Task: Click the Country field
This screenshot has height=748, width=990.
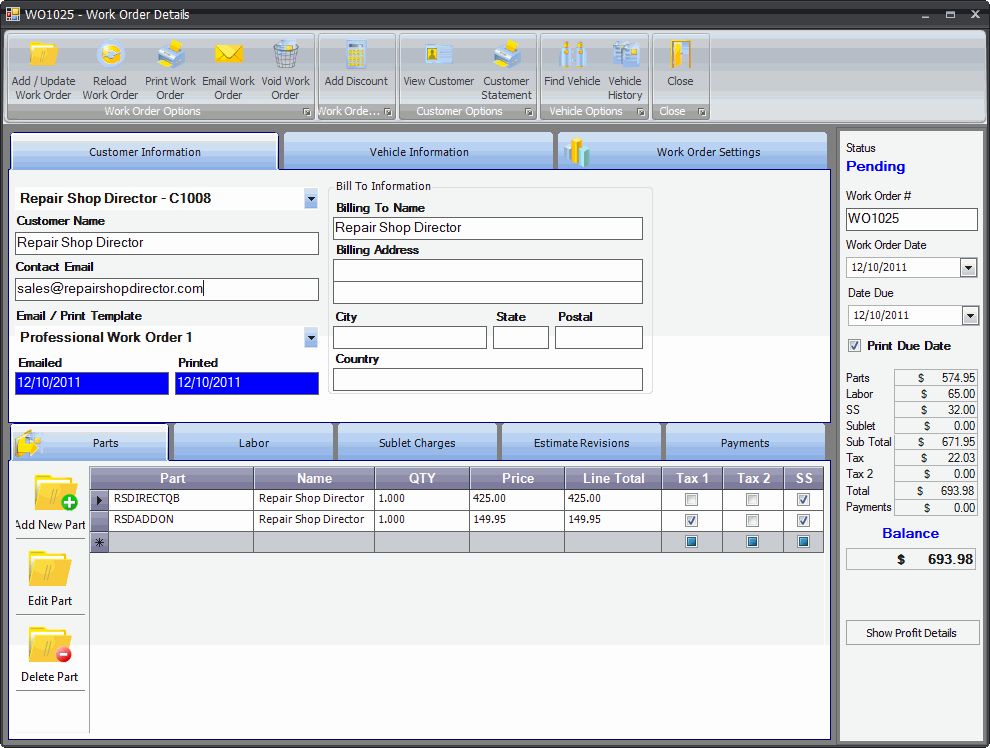Action: 487,379
